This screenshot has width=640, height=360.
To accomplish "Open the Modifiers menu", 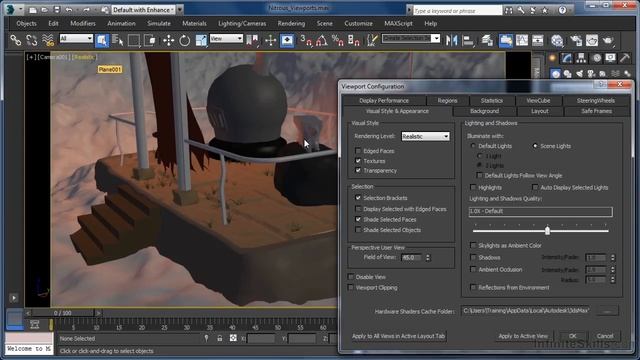I will coord(83,23).
